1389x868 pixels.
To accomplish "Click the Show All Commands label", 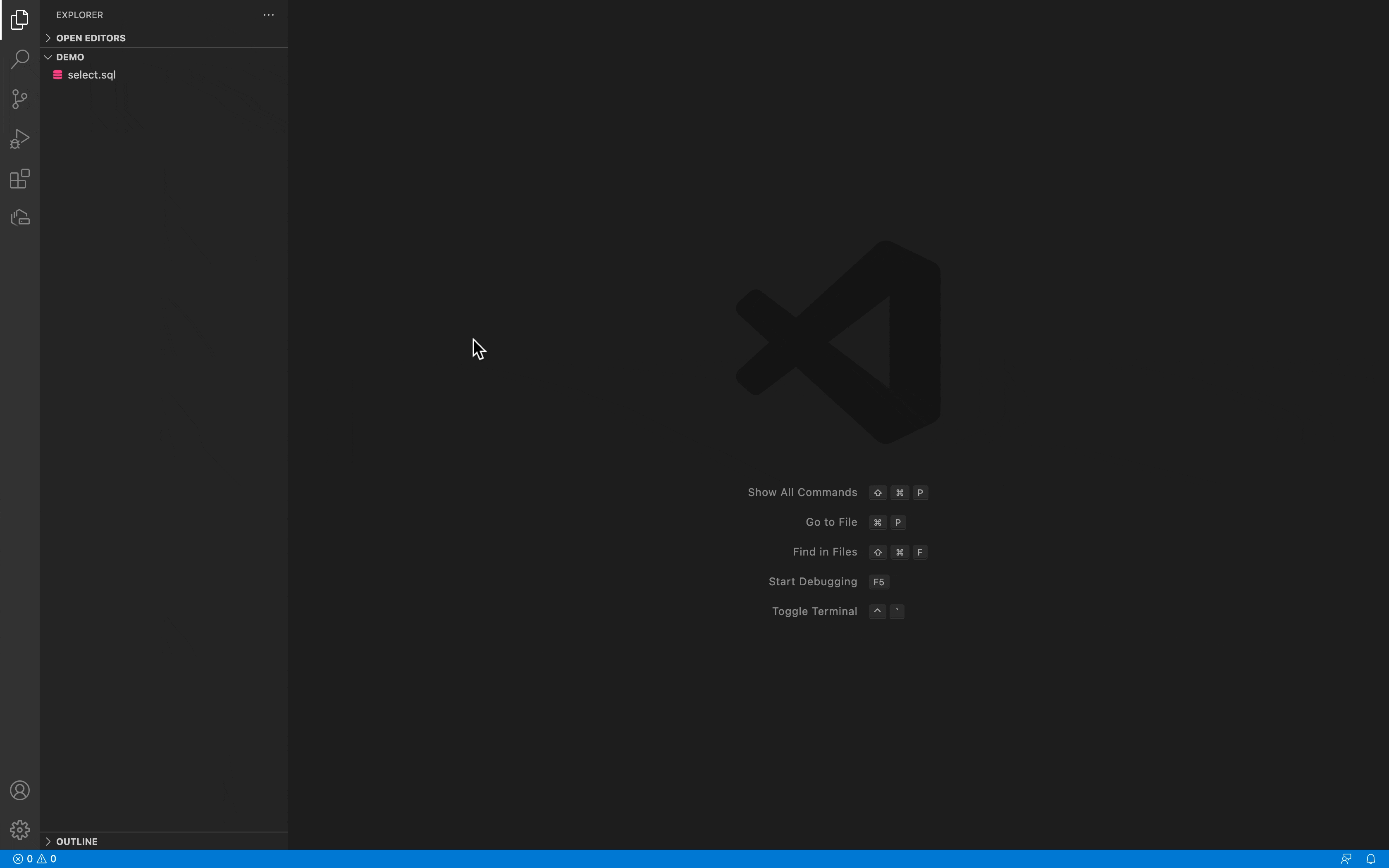I will pos(802,493).
